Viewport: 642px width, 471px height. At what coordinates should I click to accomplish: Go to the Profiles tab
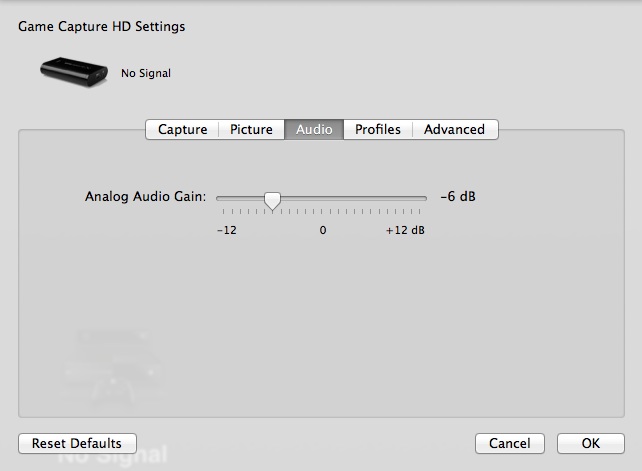coord(378,129)
